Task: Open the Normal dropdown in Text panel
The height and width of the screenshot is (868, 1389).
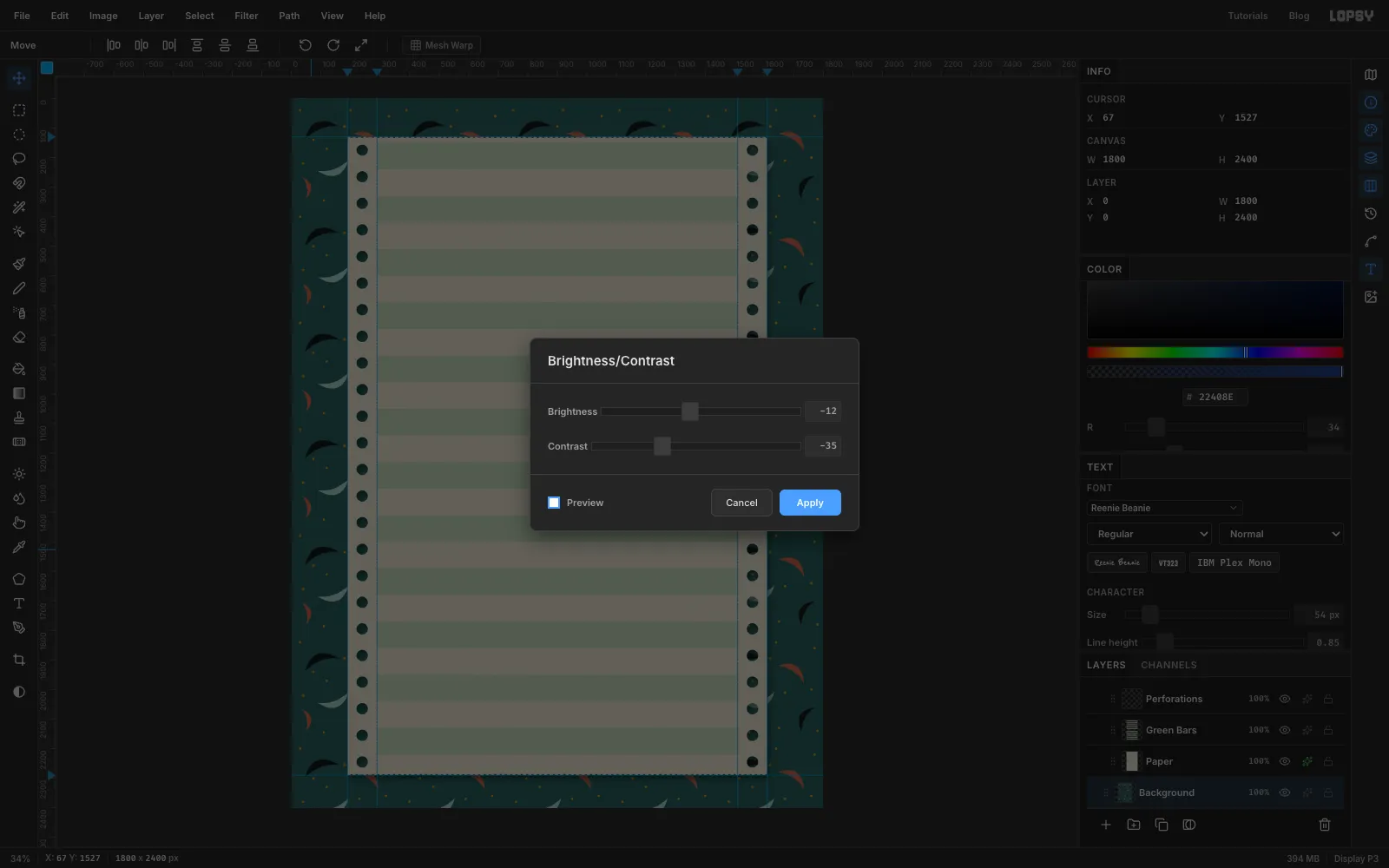Action: click(x=1281, y=534)
